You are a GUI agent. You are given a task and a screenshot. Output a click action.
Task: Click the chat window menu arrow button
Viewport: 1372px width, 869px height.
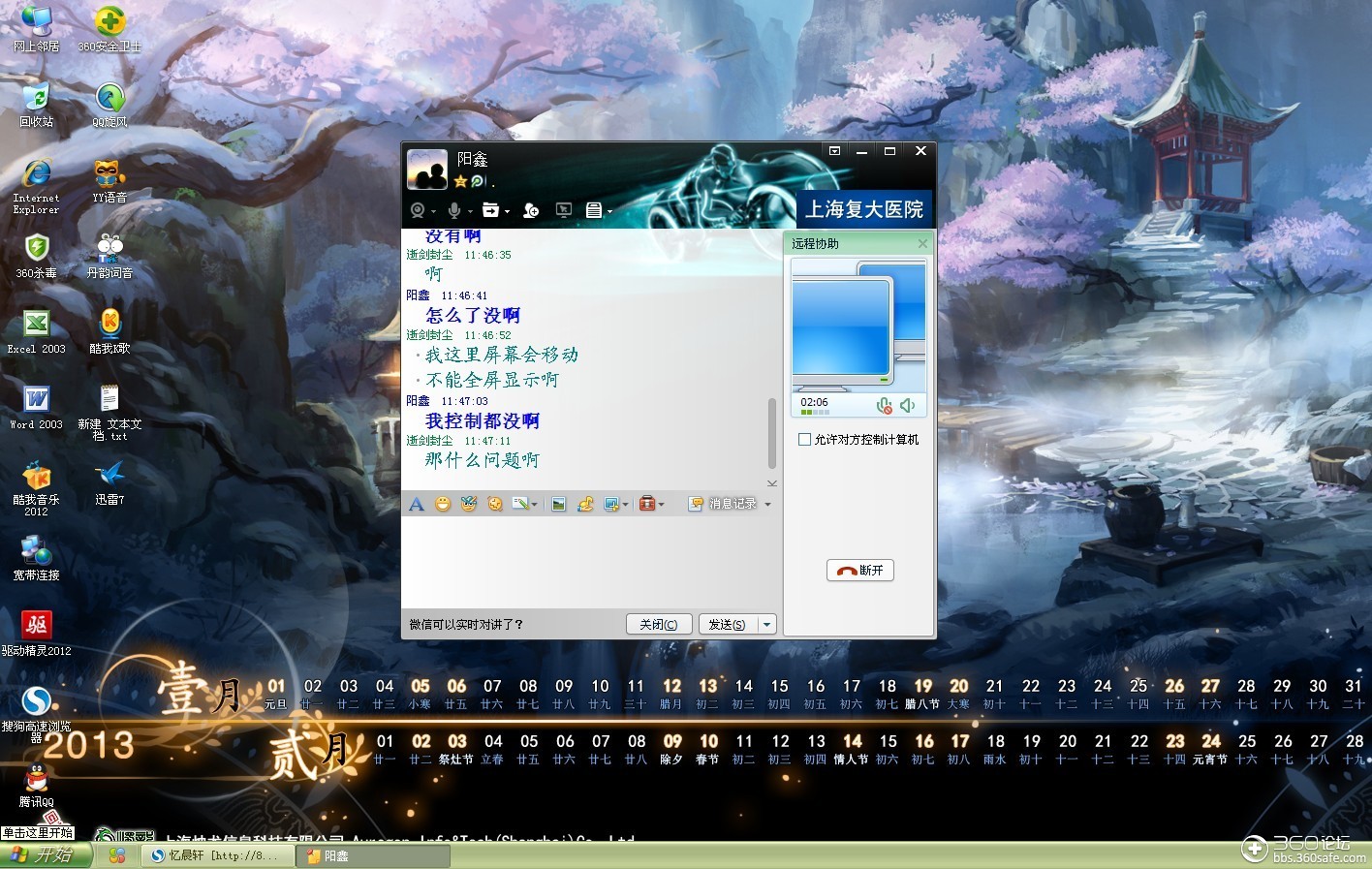834,151
